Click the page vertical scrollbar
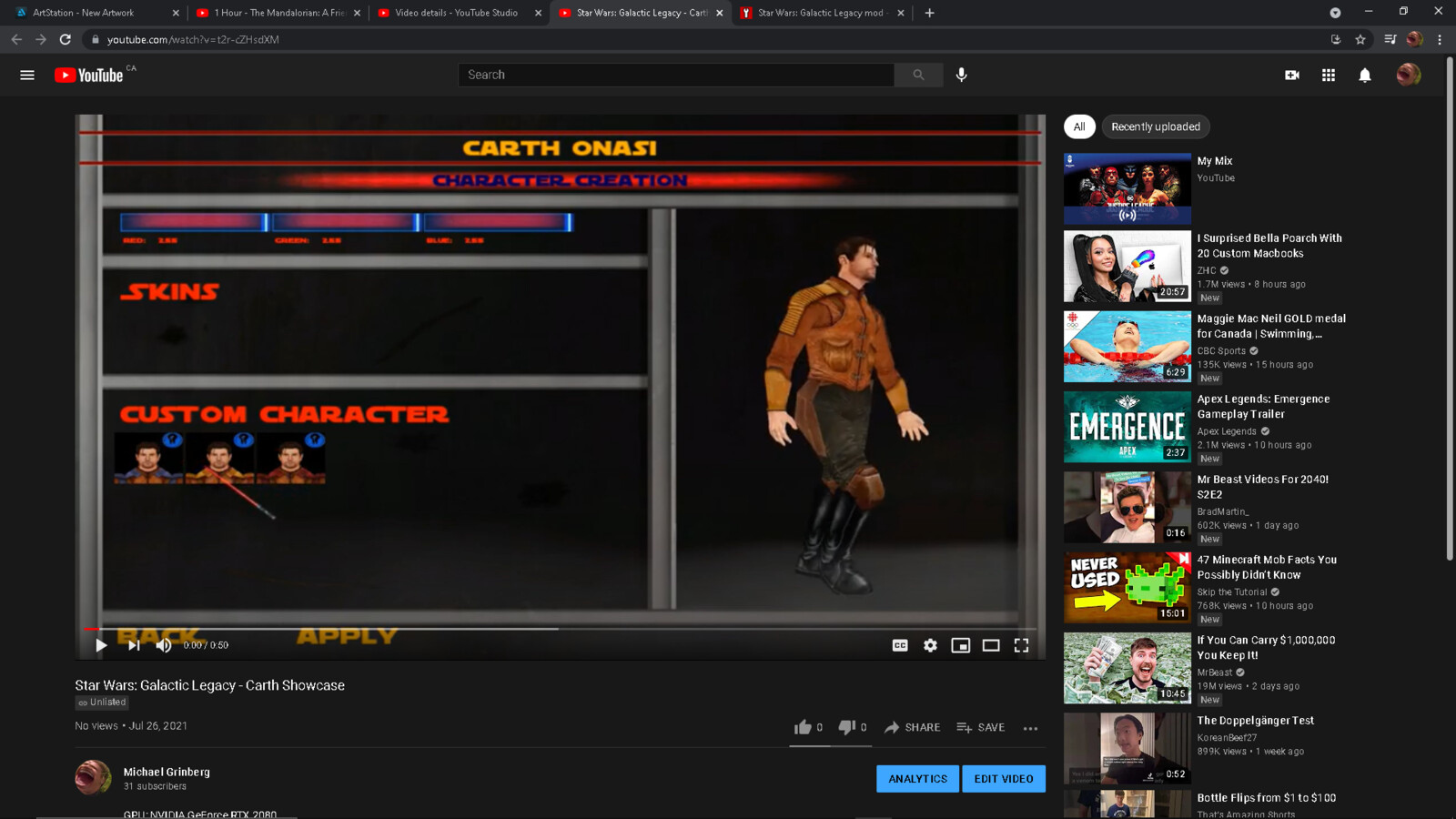 coord(1450,309)
